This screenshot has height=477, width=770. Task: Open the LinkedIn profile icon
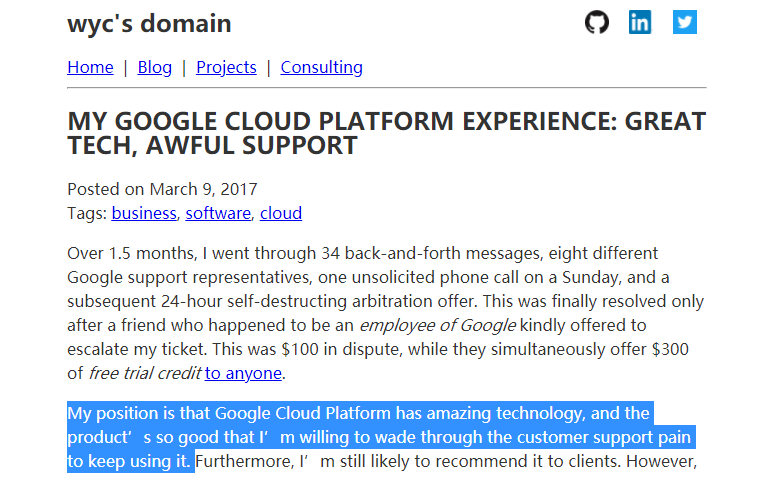(x=640, y=22)
